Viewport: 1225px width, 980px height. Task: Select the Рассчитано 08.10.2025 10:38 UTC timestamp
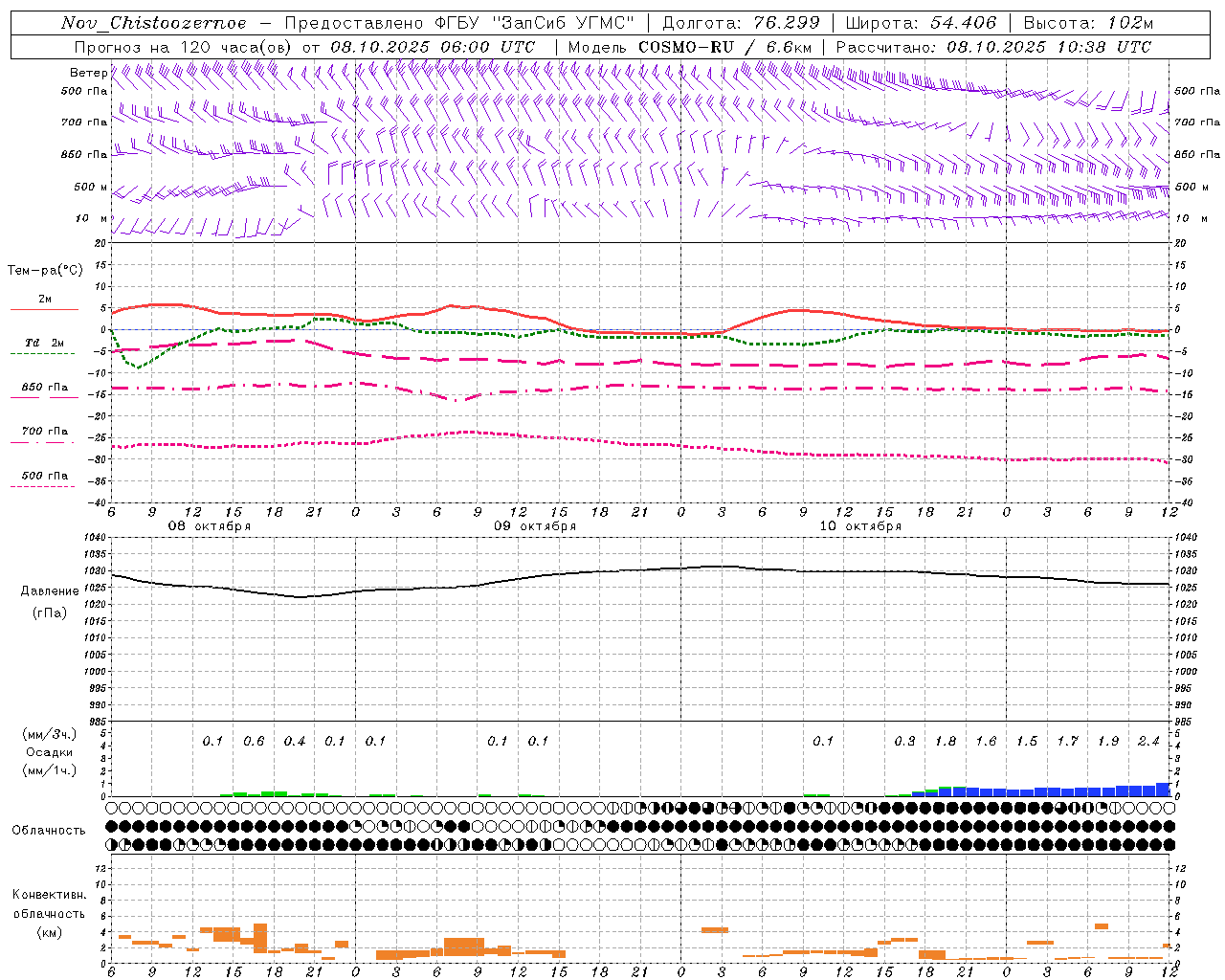[x=993, y=47]
